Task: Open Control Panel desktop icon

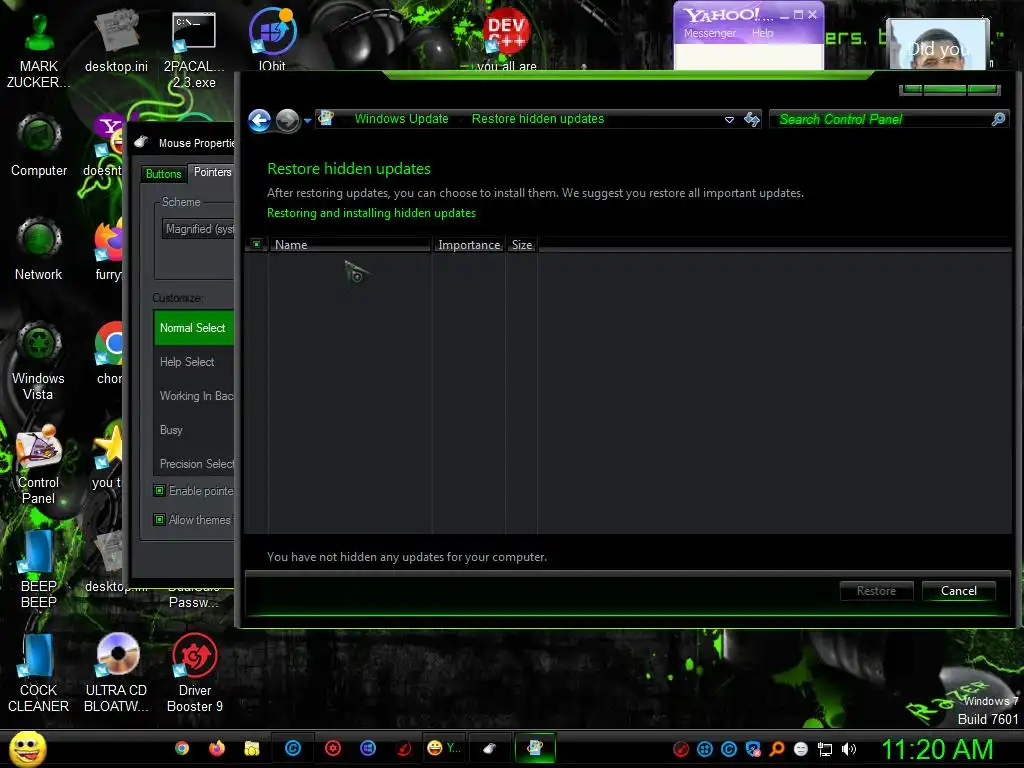Action: 39,464
